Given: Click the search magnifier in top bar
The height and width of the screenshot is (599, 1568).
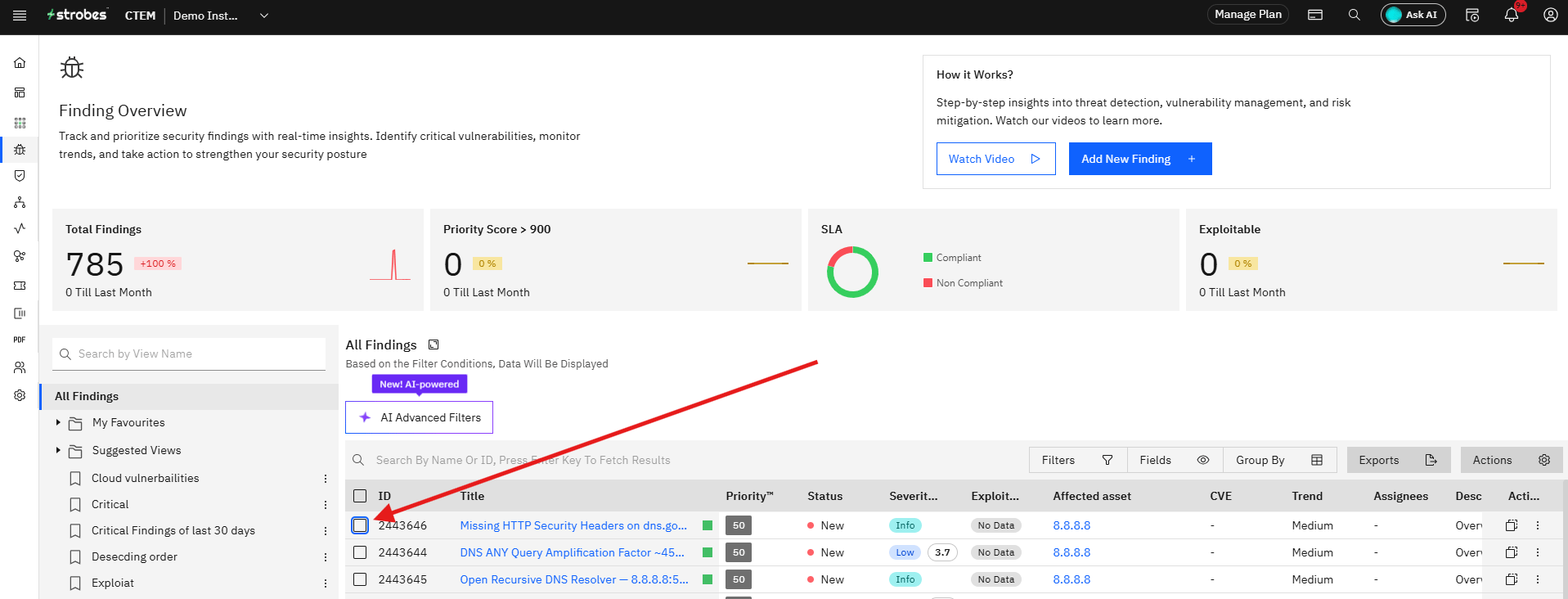Looking at the screenshot, I should point(1355,15).
